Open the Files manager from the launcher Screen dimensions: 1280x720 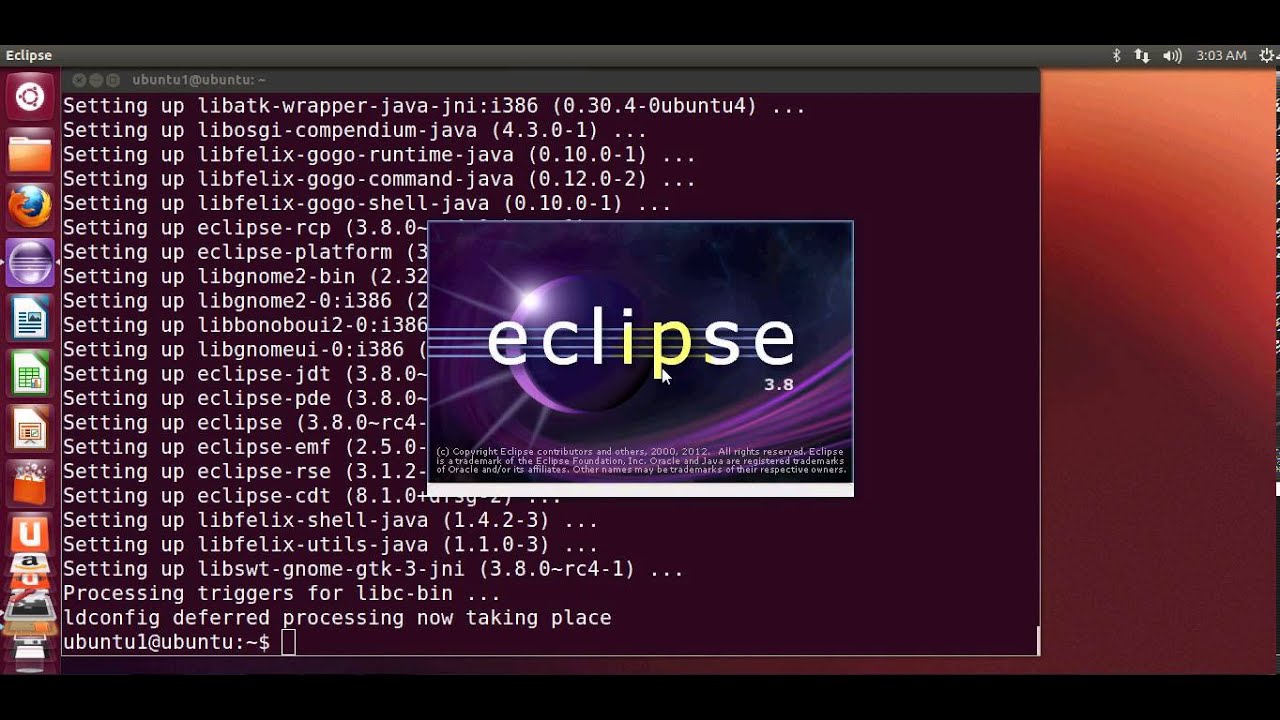pos(29,153)
